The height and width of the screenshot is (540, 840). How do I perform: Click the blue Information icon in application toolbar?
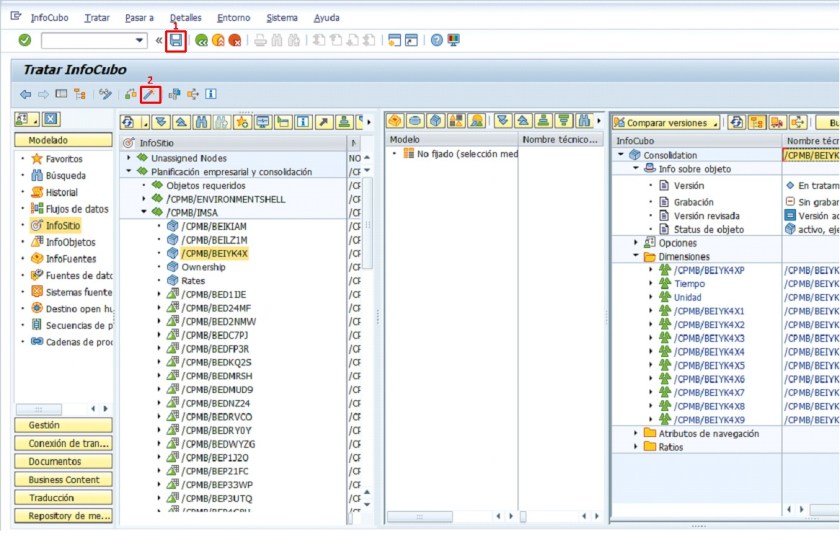pyautogui.click(x=211, y=94)
